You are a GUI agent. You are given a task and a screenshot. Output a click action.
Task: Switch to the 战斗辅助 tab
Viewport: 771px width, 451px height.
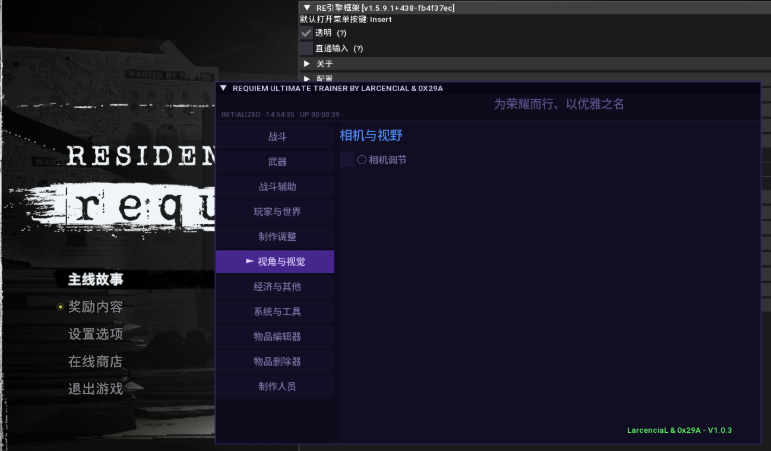[275, 187]
